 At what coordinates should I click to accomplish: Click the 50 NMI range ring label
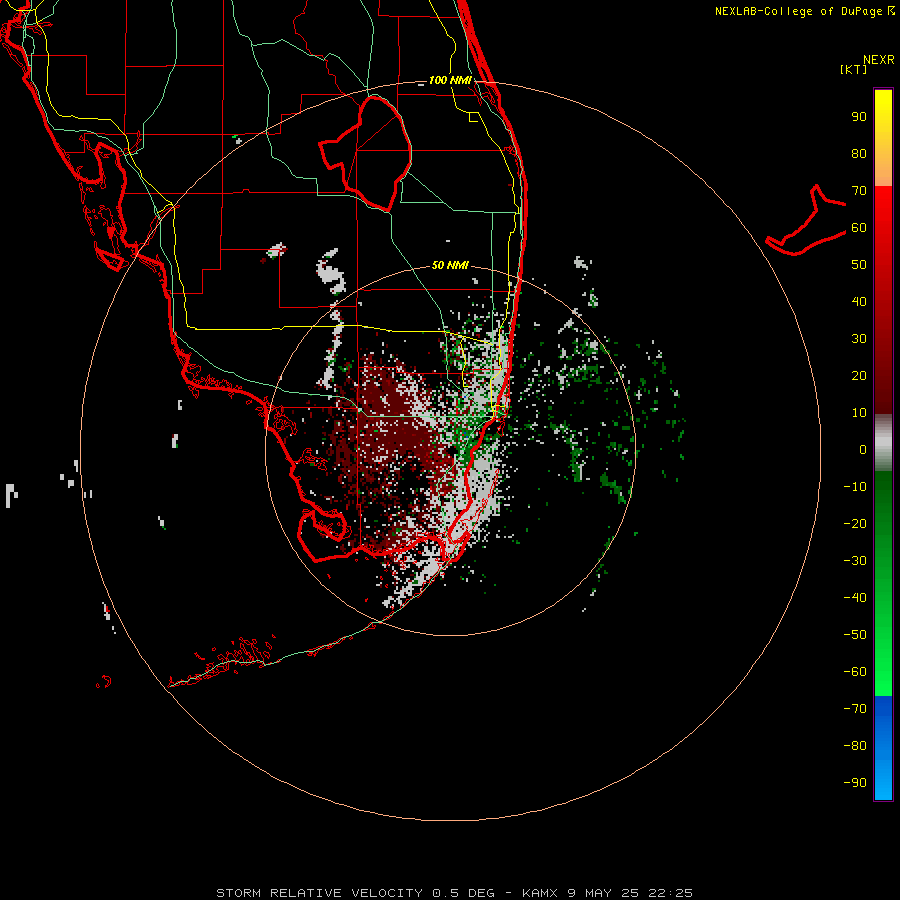click(x=450, y=265)
